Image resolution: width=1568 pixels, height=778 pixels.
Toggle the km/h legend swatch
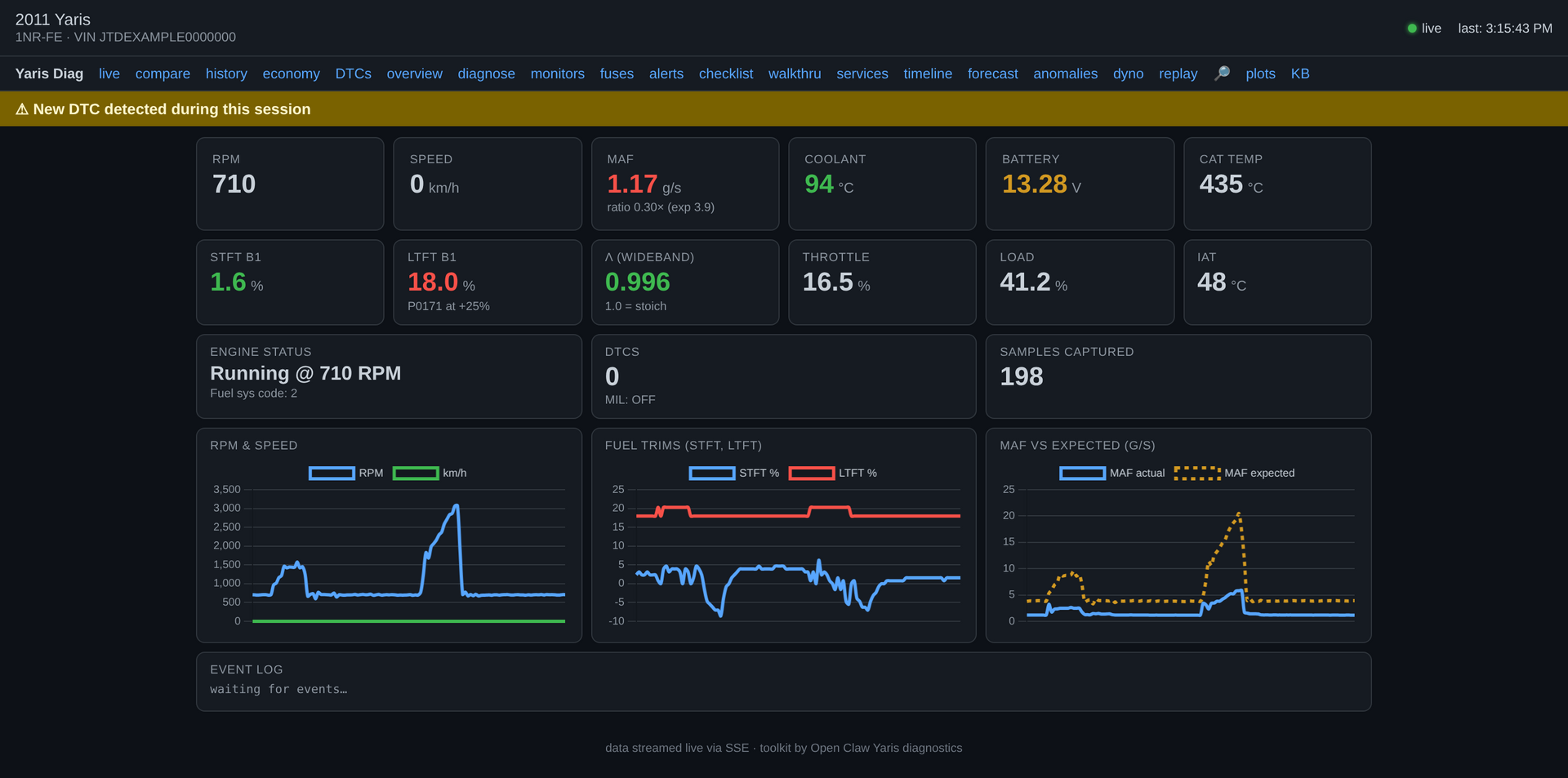(416, 473)
